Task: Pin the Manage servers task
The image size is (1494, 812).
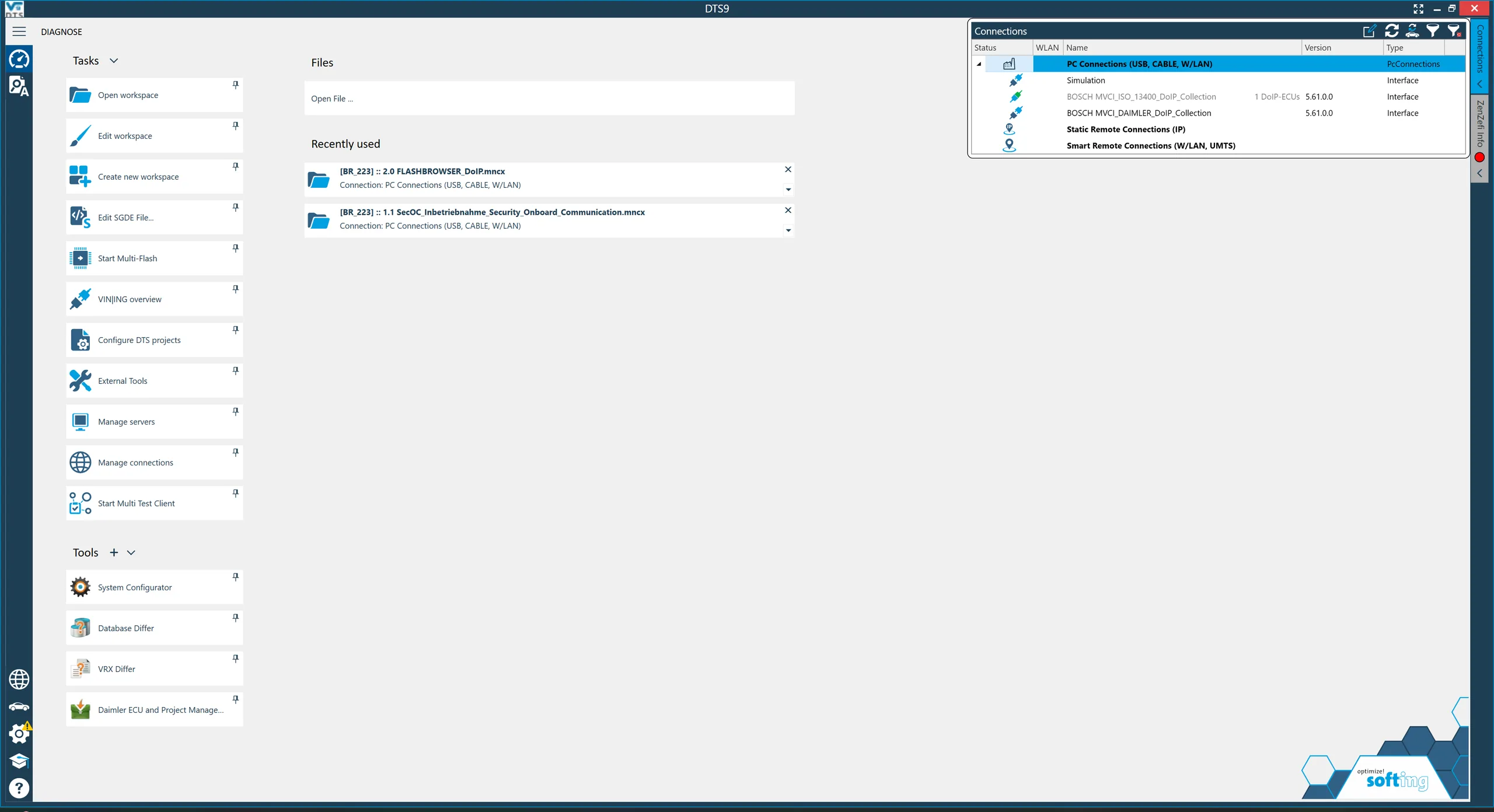Action: click(x=236, y=412)
